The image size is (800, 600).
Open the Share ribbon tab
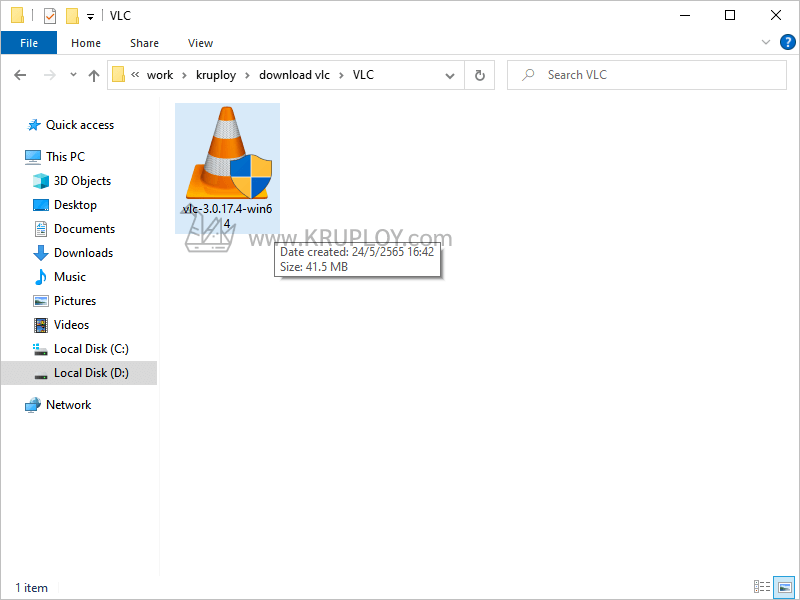[144, 43]
